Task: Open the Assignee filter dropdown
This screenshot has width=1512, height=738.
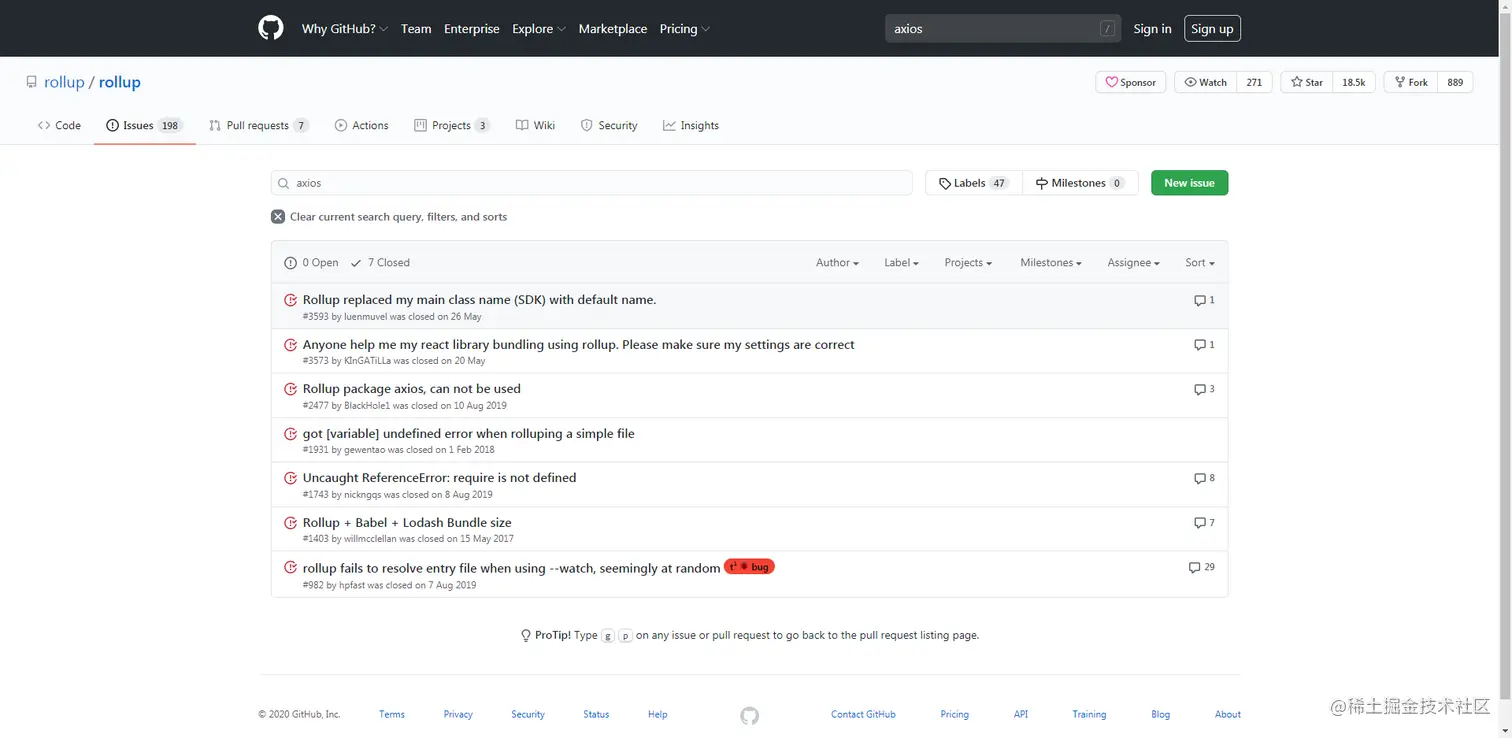Action: click(1133, 262)
